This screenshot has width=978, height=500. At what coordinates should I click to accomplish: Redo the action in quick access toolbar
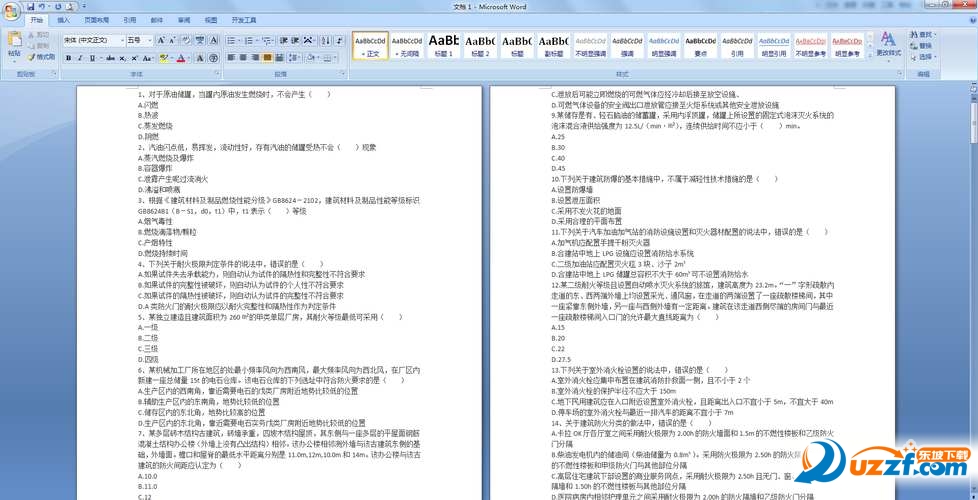coord(58,7)
